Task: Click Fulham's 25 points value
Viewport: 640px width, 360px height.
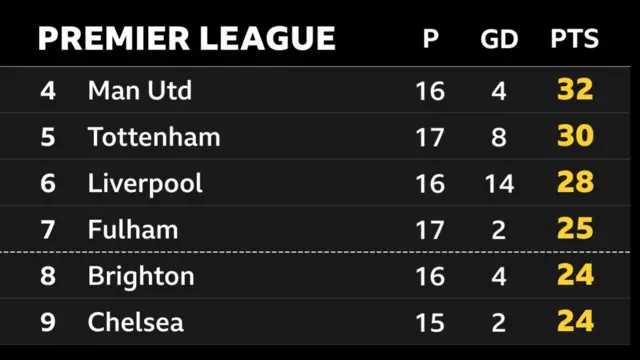Action: pyautogui.click(x=575, y=229)
